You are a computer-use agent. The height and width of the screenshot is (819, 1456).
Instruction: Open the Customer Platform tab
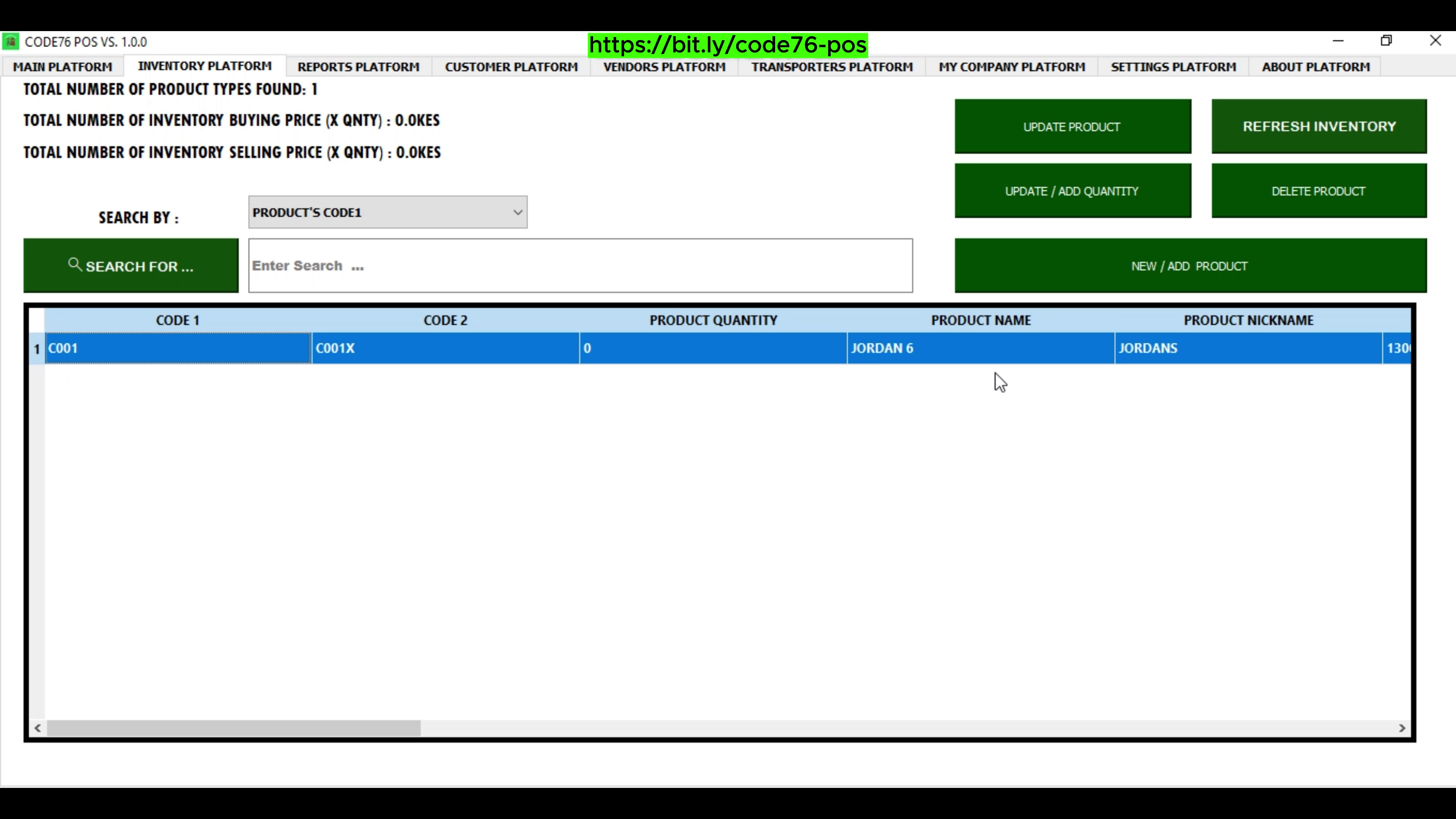coord(511,67)
